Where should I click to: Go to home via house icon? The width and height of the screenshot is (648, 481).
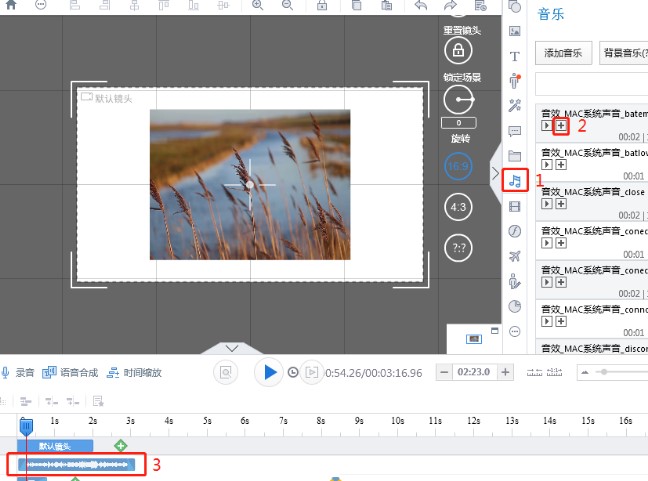[x=11, y=5]
